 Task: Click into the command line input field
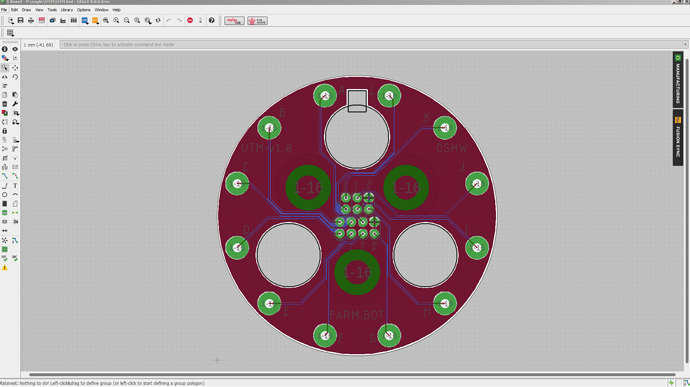[x=372, y=44]
